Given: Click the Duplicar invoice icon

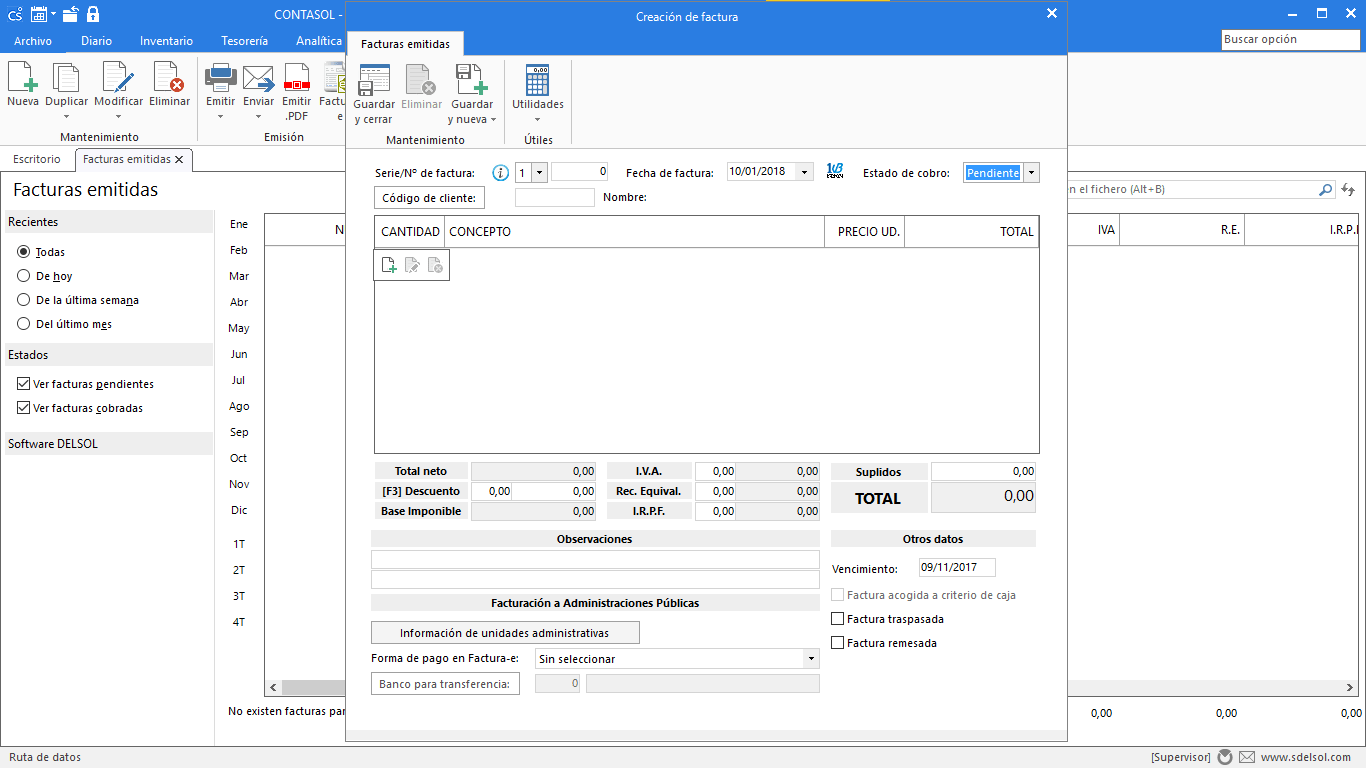Looking at the screenshot, I should click(x=66, y=78).
